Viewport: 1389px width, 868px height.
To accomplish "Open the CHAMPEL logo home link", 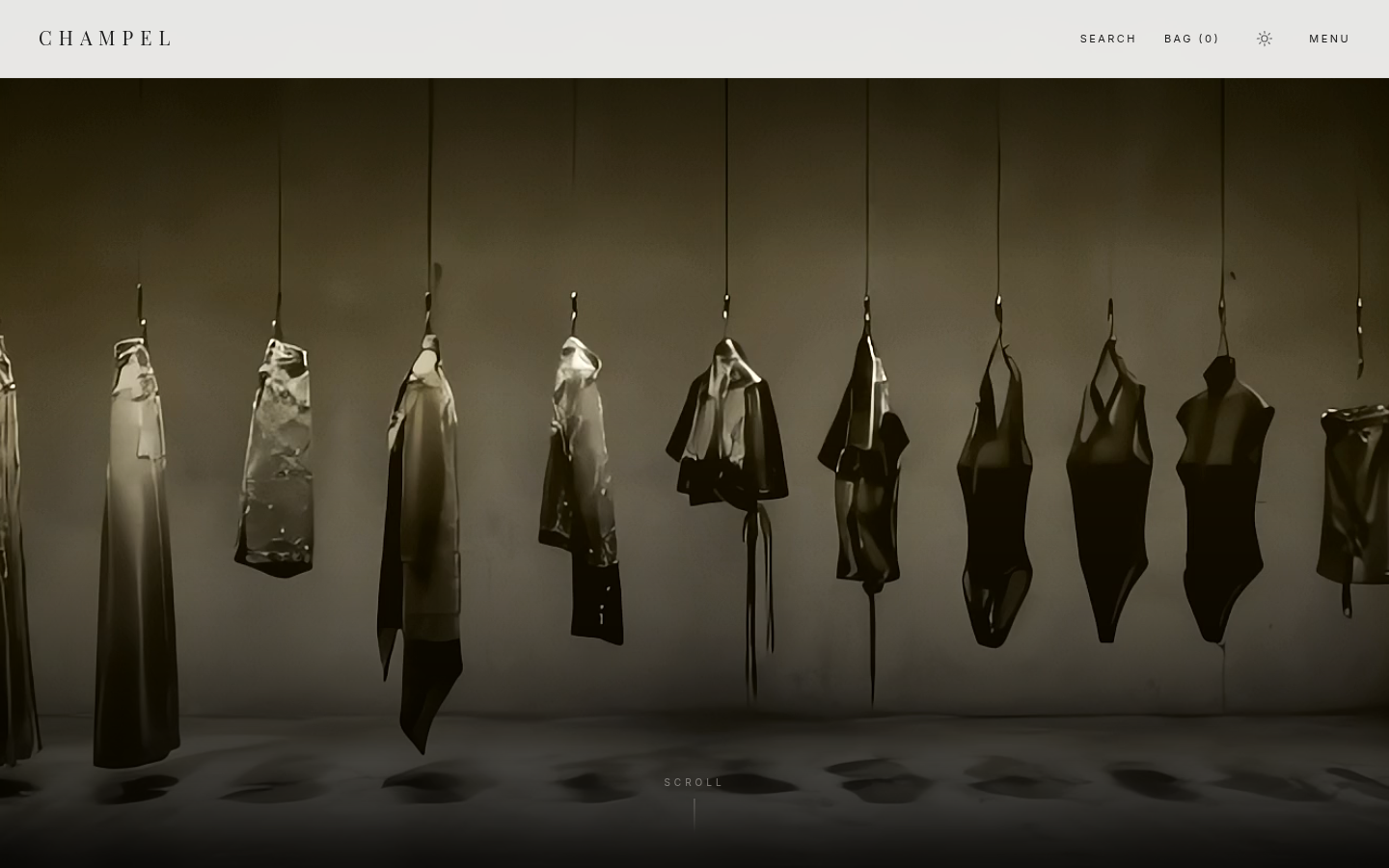I will point(105,39).
